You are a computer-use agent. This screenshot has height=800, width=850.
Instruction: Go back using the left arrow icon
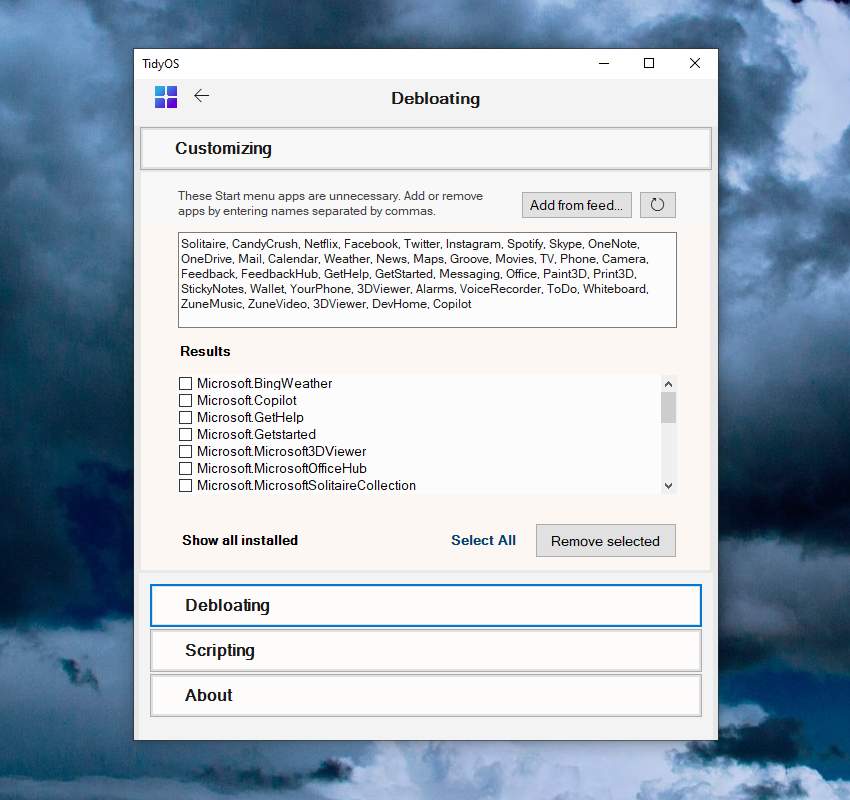point(201,96)
